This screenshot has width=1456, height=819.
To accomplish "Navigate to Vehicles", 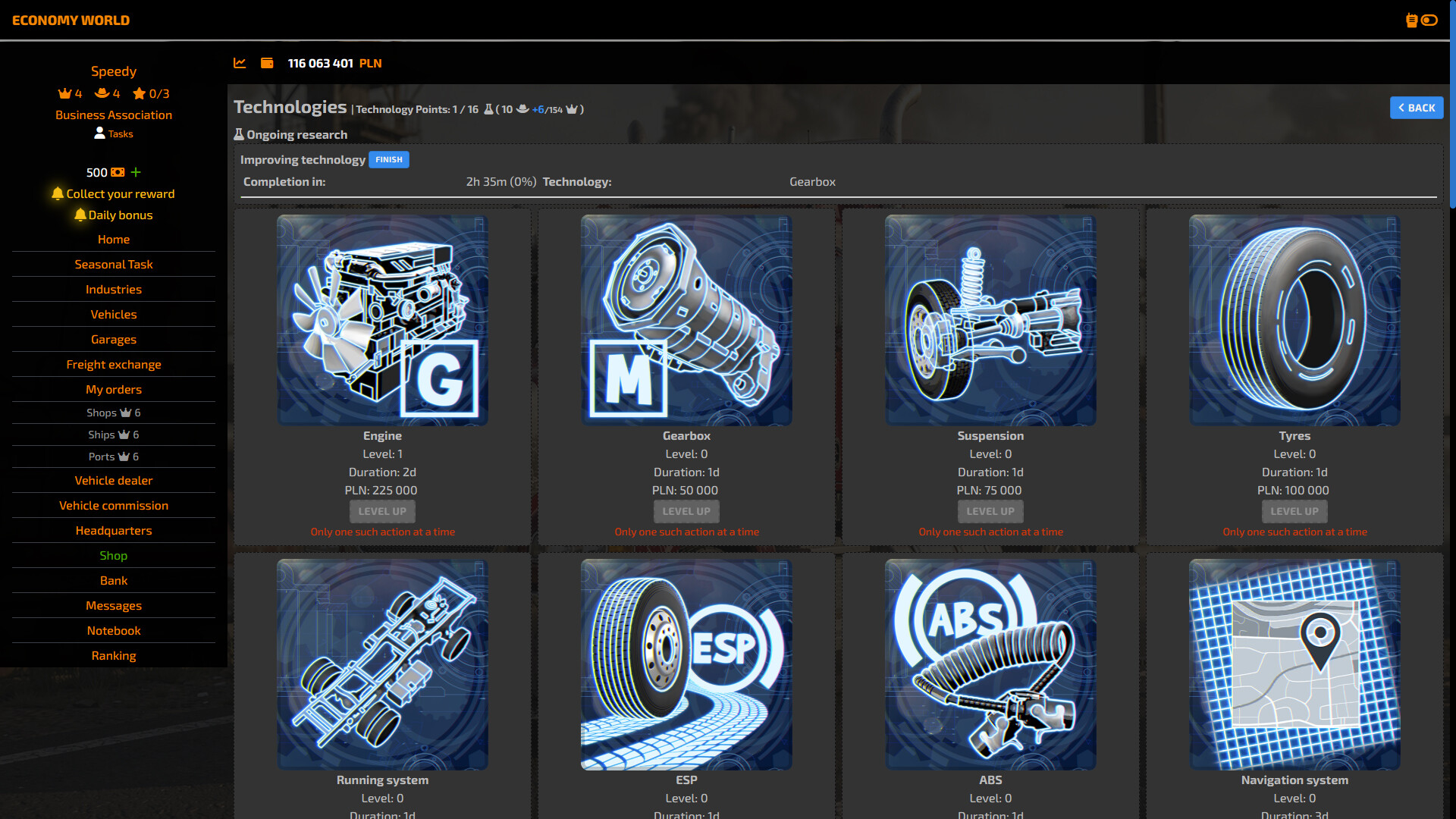I will click(x=114, y=314).
